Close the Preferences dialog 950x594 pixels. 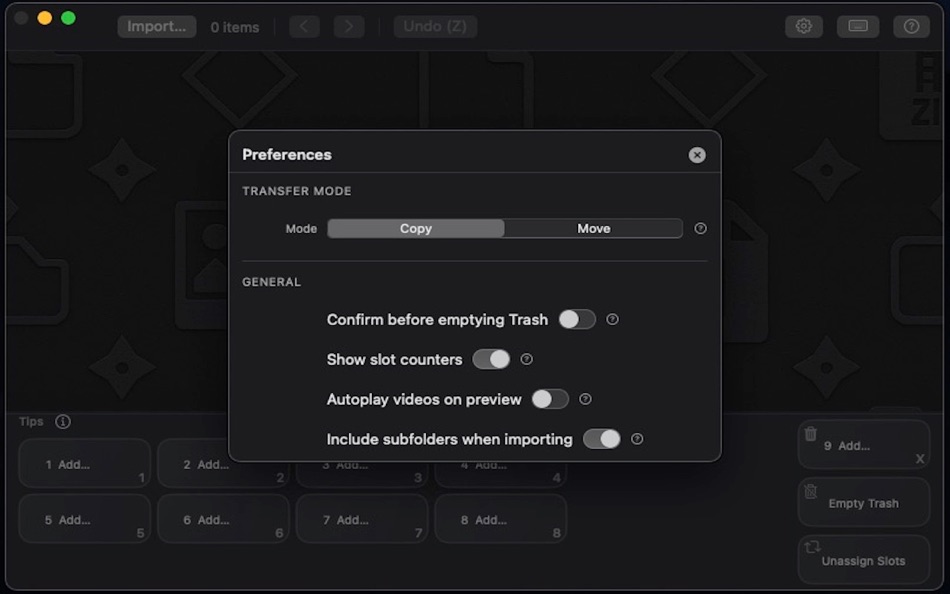697,155
